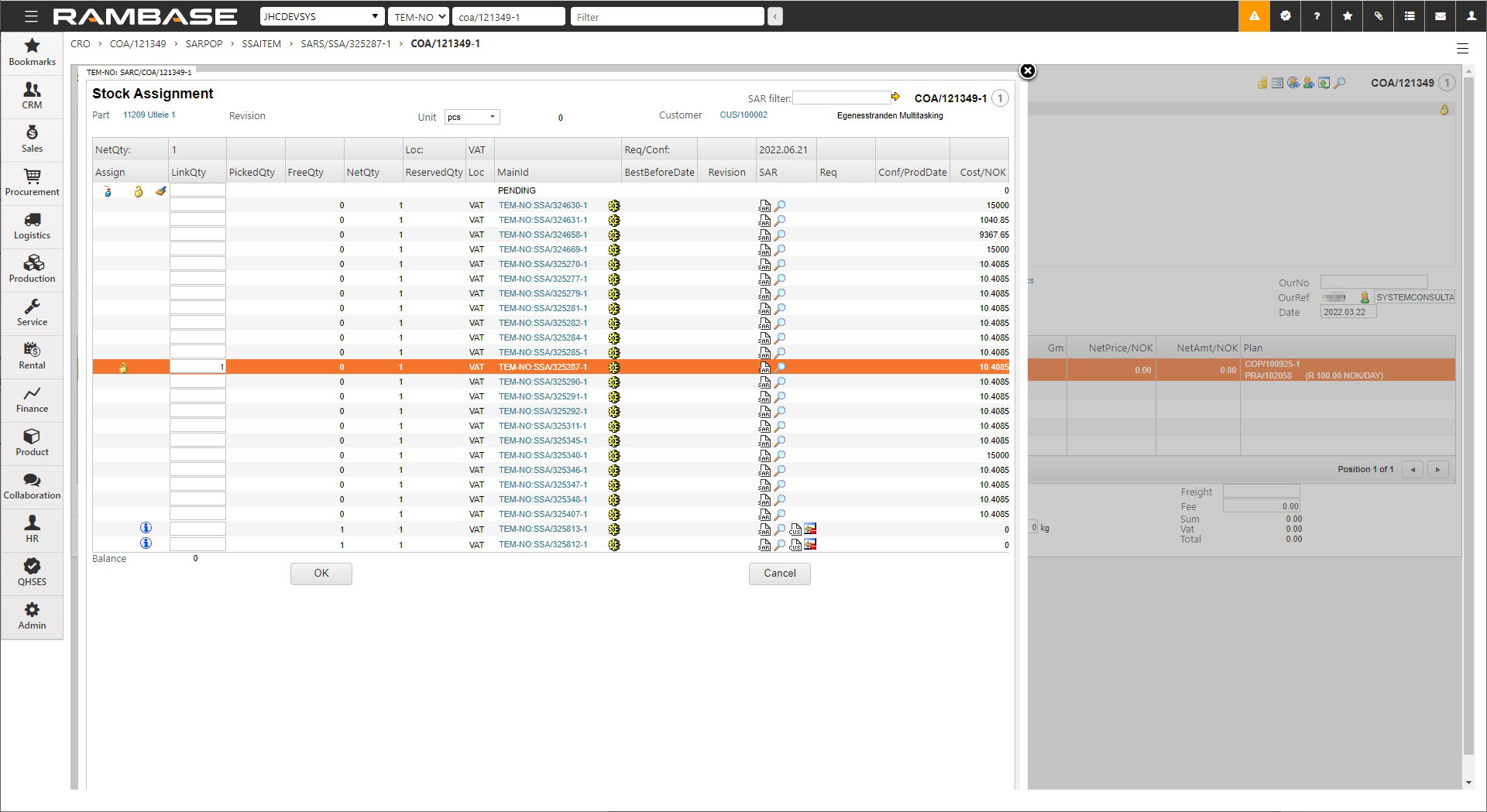The height and width of the screenshot is (812, 1487).
Task: Click the magnifier icon on SSA/324630-1 row
Action: pos(781,206)
